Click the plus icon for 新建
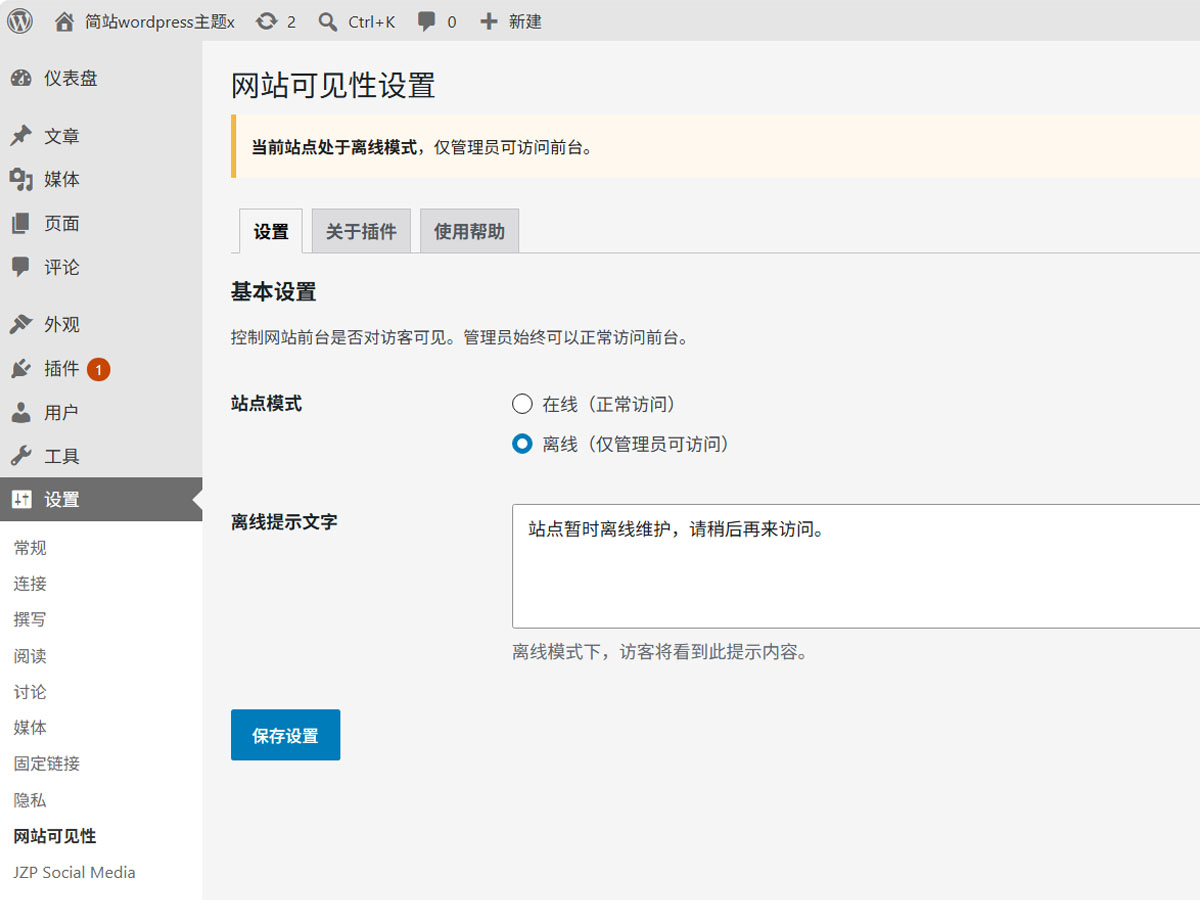 click(488, 21)
